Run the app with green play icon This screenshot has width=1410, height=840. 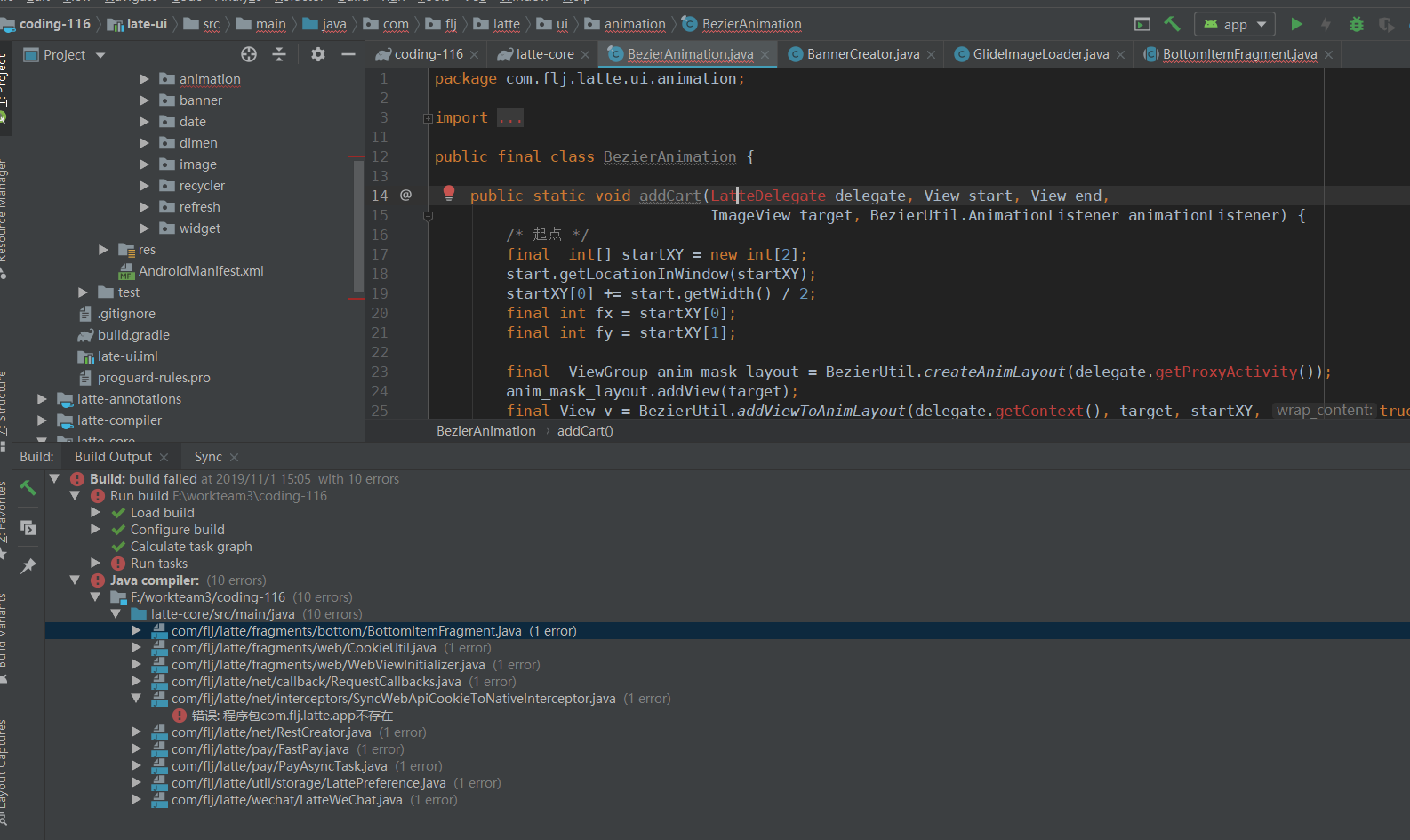point(1296,24)
